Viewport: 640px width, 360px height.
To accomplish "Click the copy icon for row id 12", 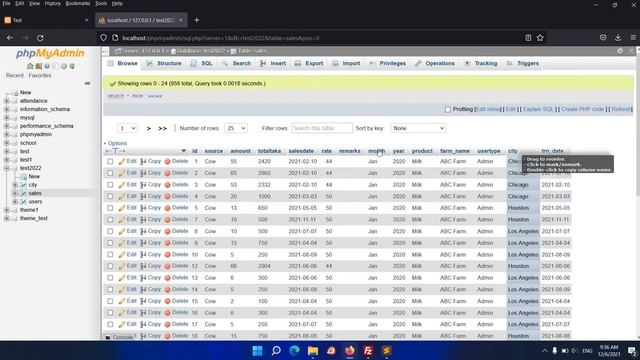I will (x=143, y=266).
